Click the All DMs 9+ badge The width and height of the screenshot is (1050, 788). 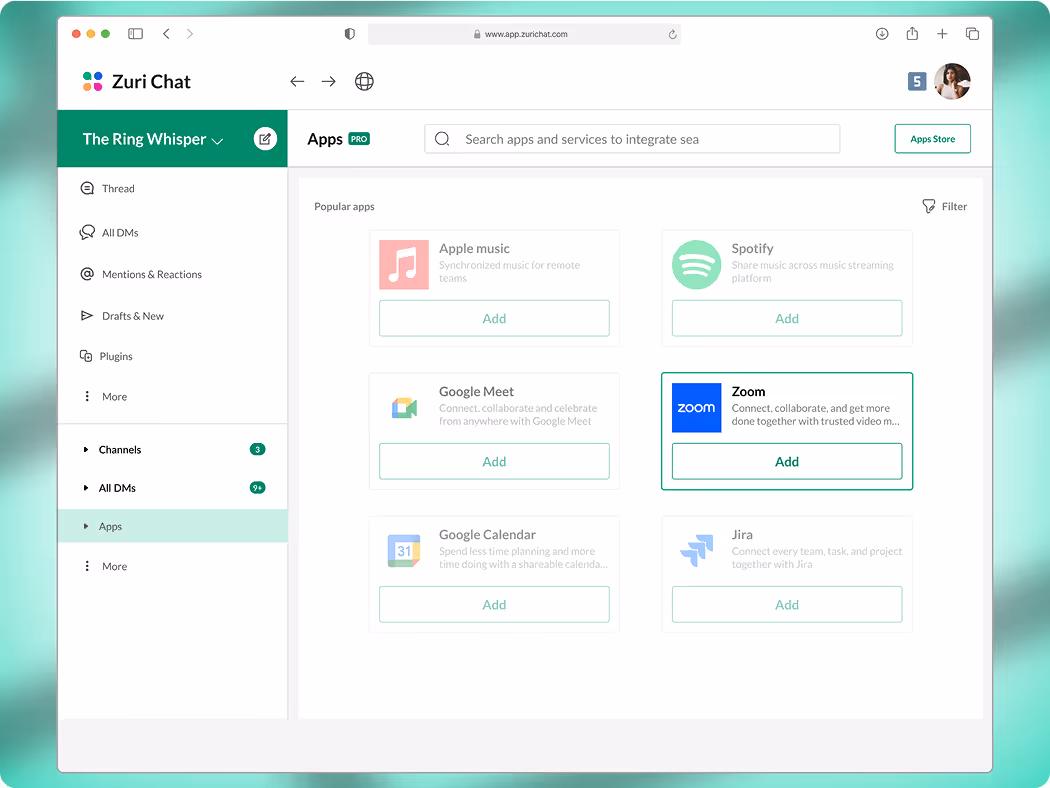click(257, 488)
